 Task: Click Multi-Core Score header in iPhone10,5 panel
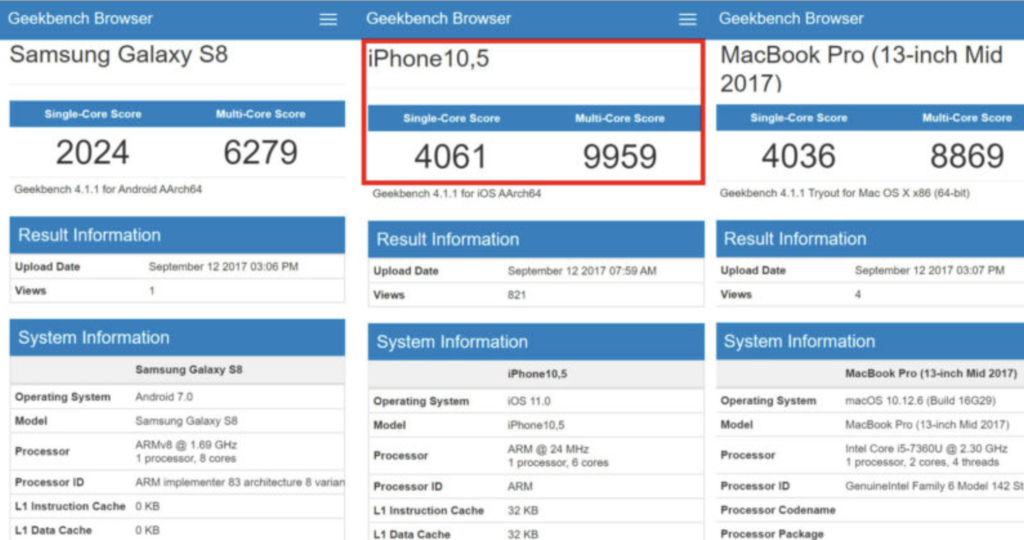tap(620, 118)
